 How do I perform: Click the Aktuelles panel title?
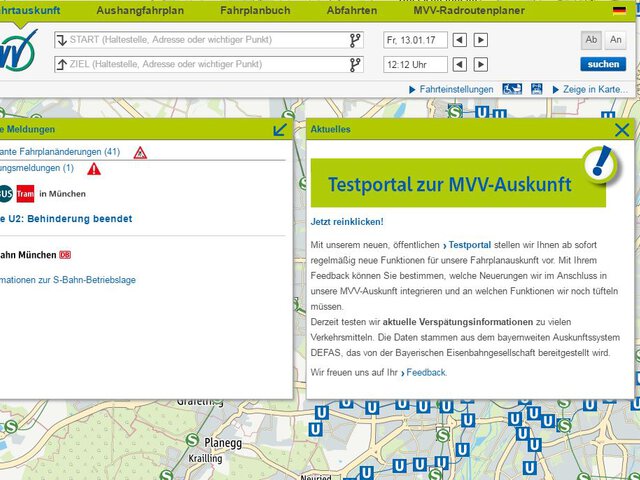(330, 129)
